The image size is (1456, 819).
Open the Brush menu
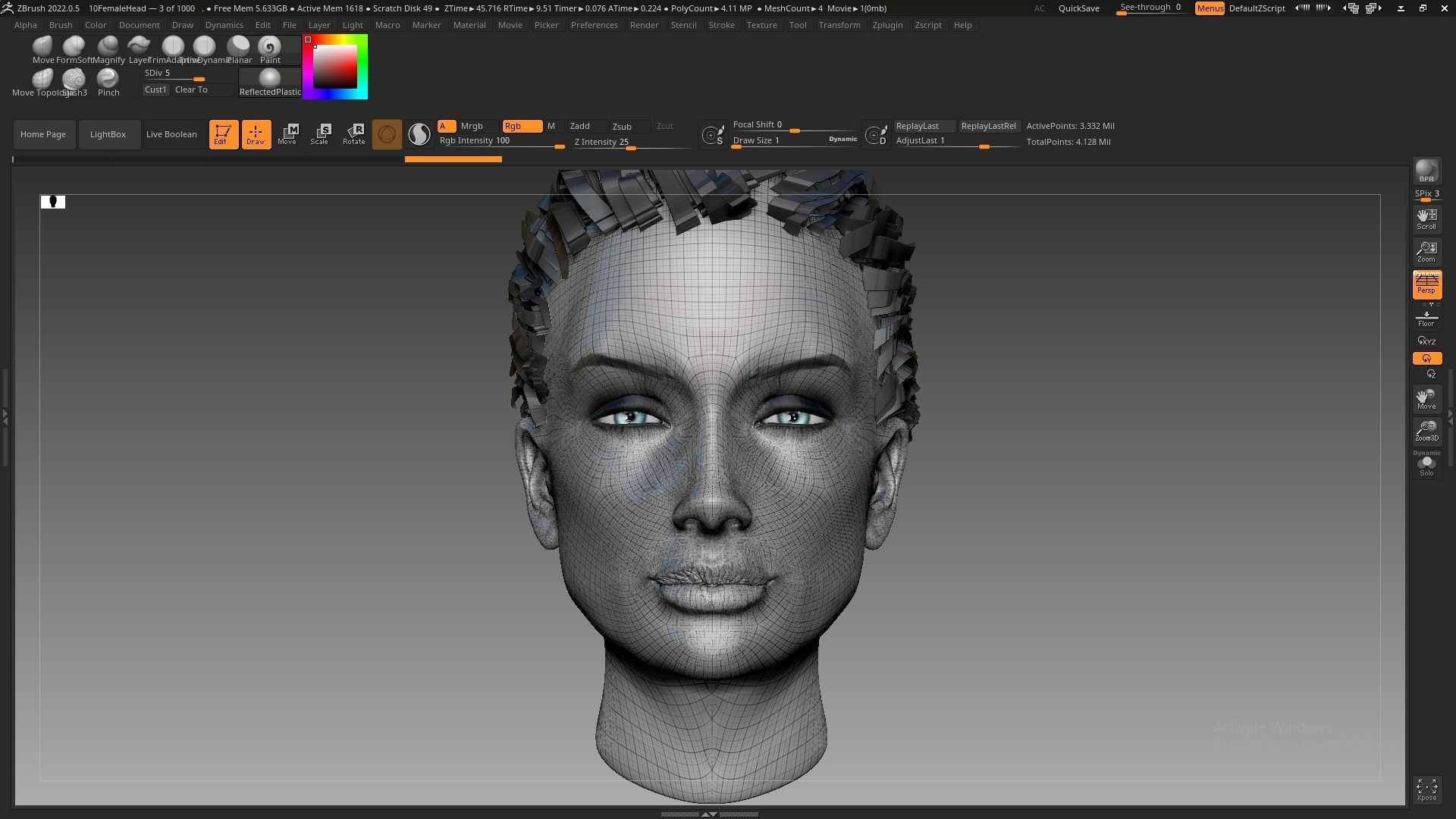point(61,25)
